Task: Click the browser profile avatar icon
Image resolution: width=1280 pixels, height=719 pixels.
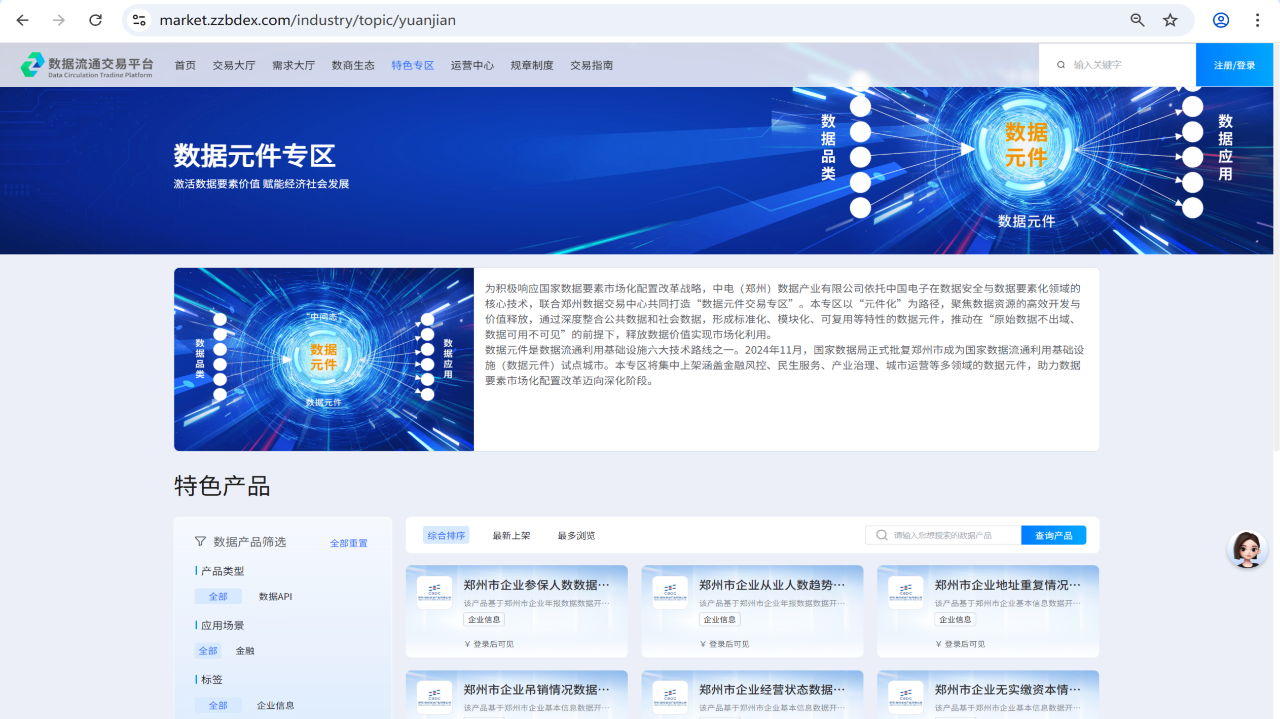Action: coord(1219,19)
